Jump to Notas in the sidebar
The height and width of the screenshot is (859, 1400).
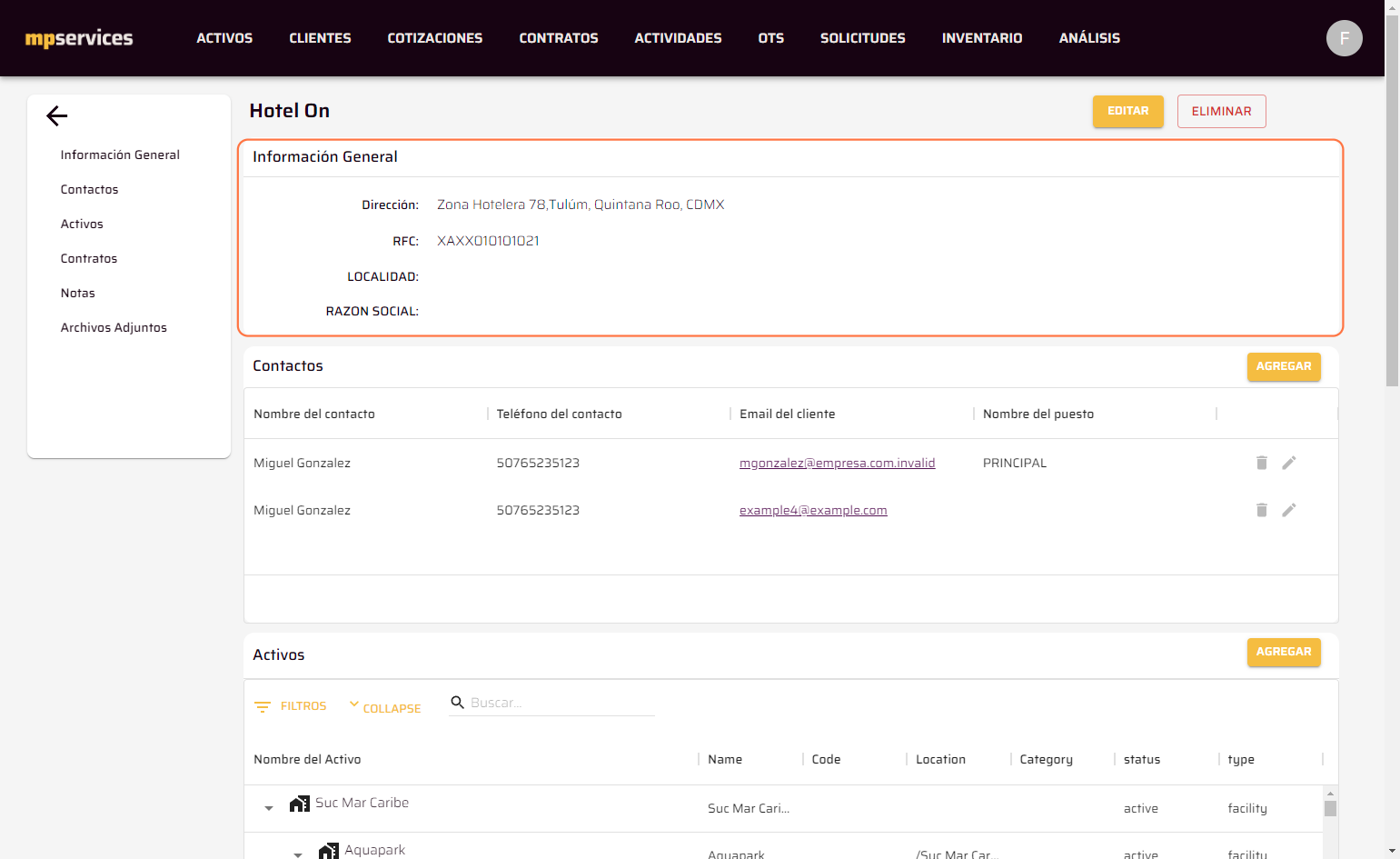click(78, 293)
